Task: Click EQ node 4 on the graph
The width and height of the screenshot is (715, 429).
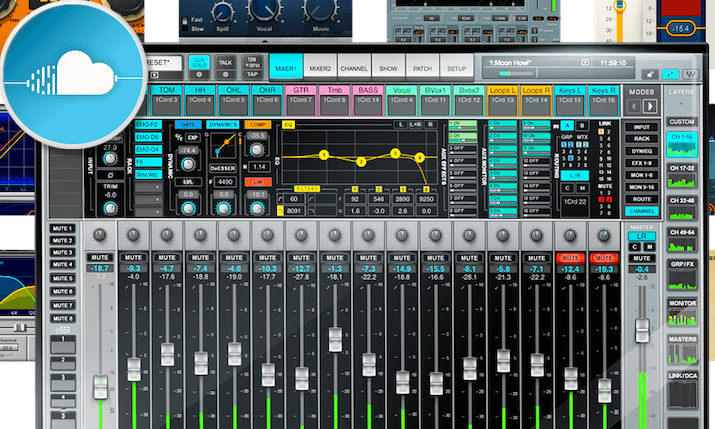Action: pyautogui.click(x=419, y=158)
